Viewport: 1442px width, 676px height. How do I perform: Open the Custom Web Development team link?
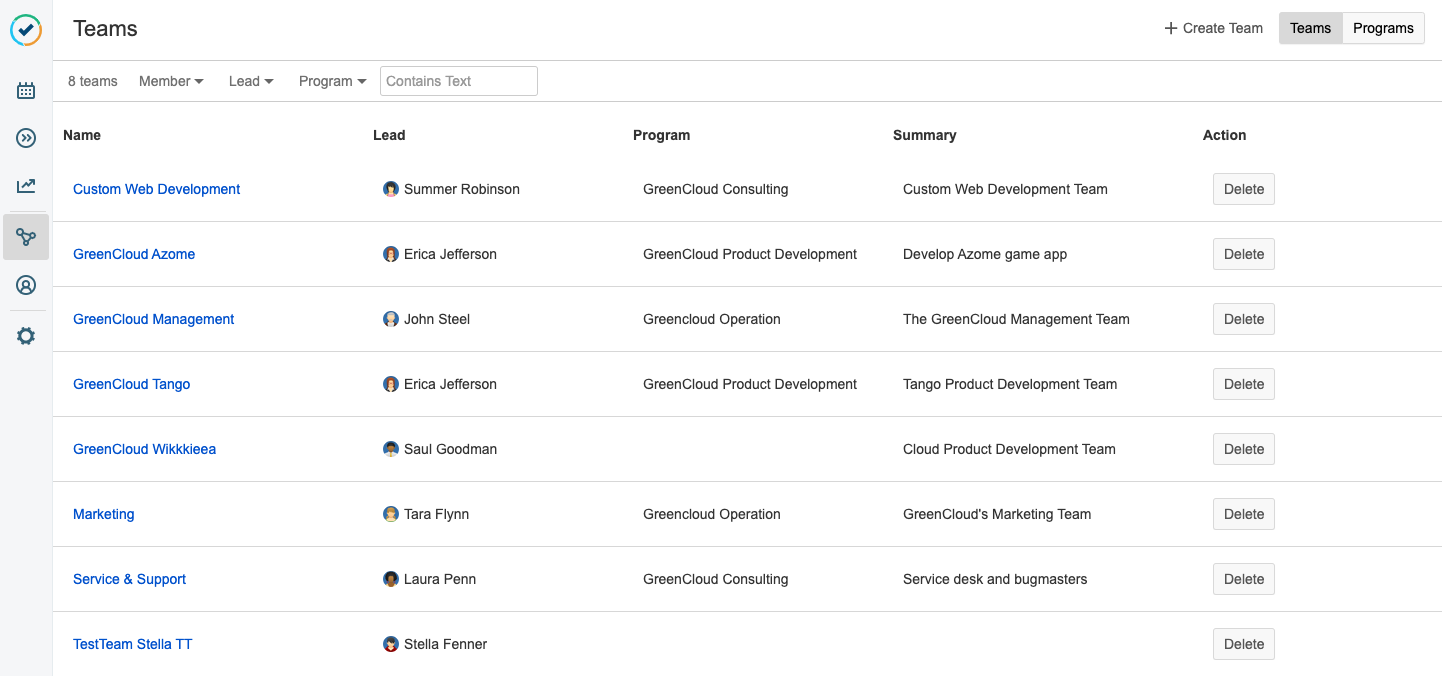(157, 189)
